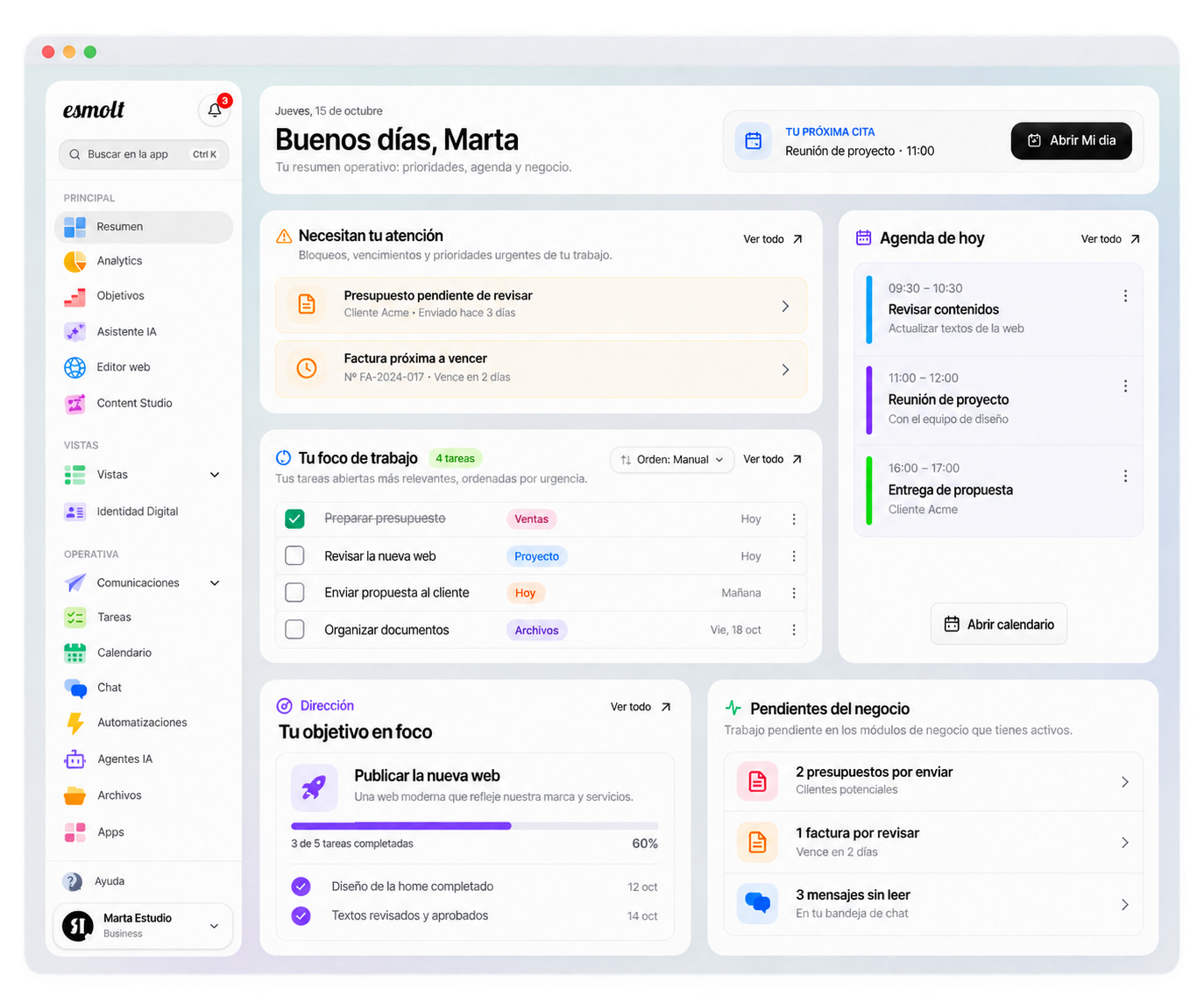Image resolution: width=1204 pixels, height=1003 pixels.
Task: Open the Agentes IA robot icon
Action: tap(75, 759)
